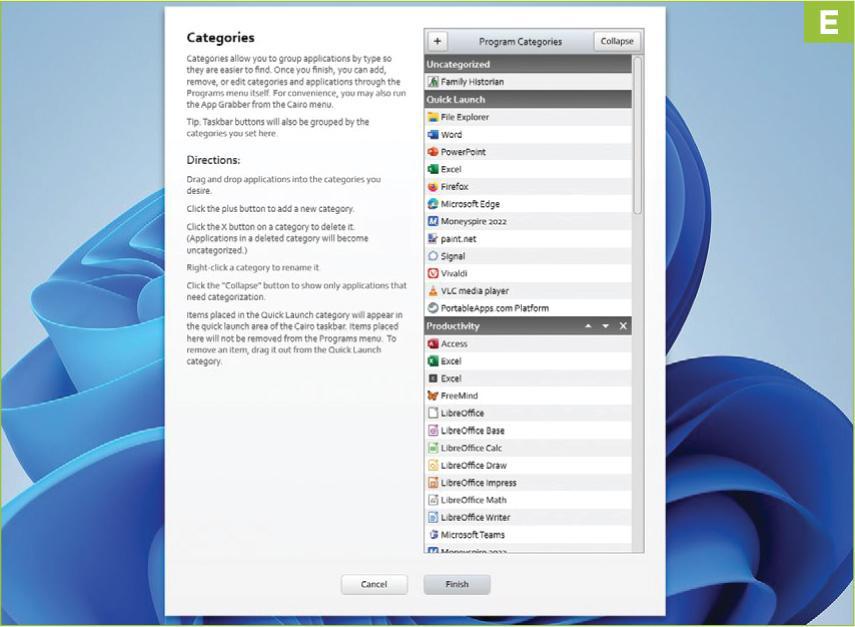Select the Microsoft Teams icon

pyautogui.click(x=433, y=535)
